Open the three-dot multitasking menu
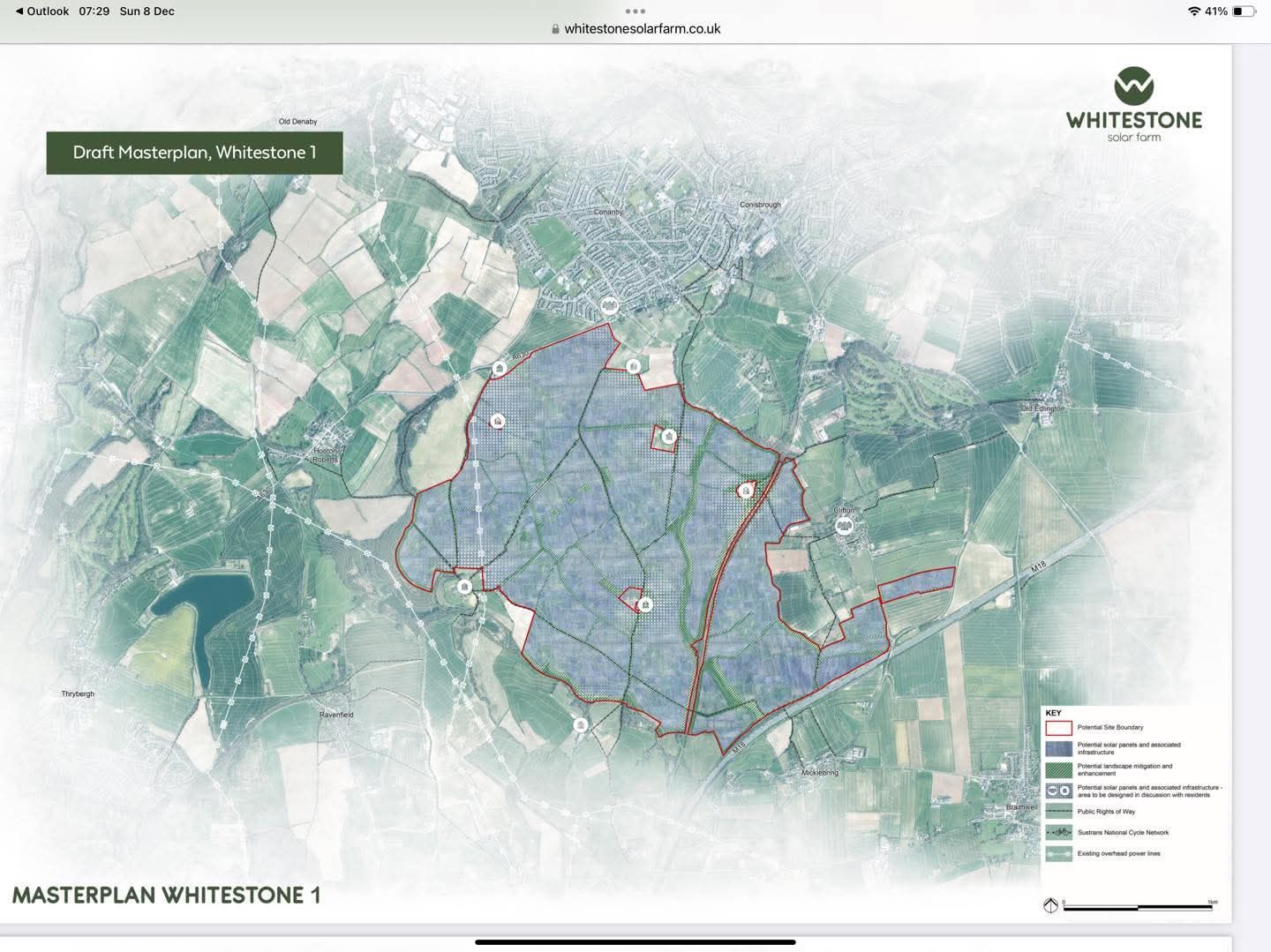 click(x=635, y=11)
